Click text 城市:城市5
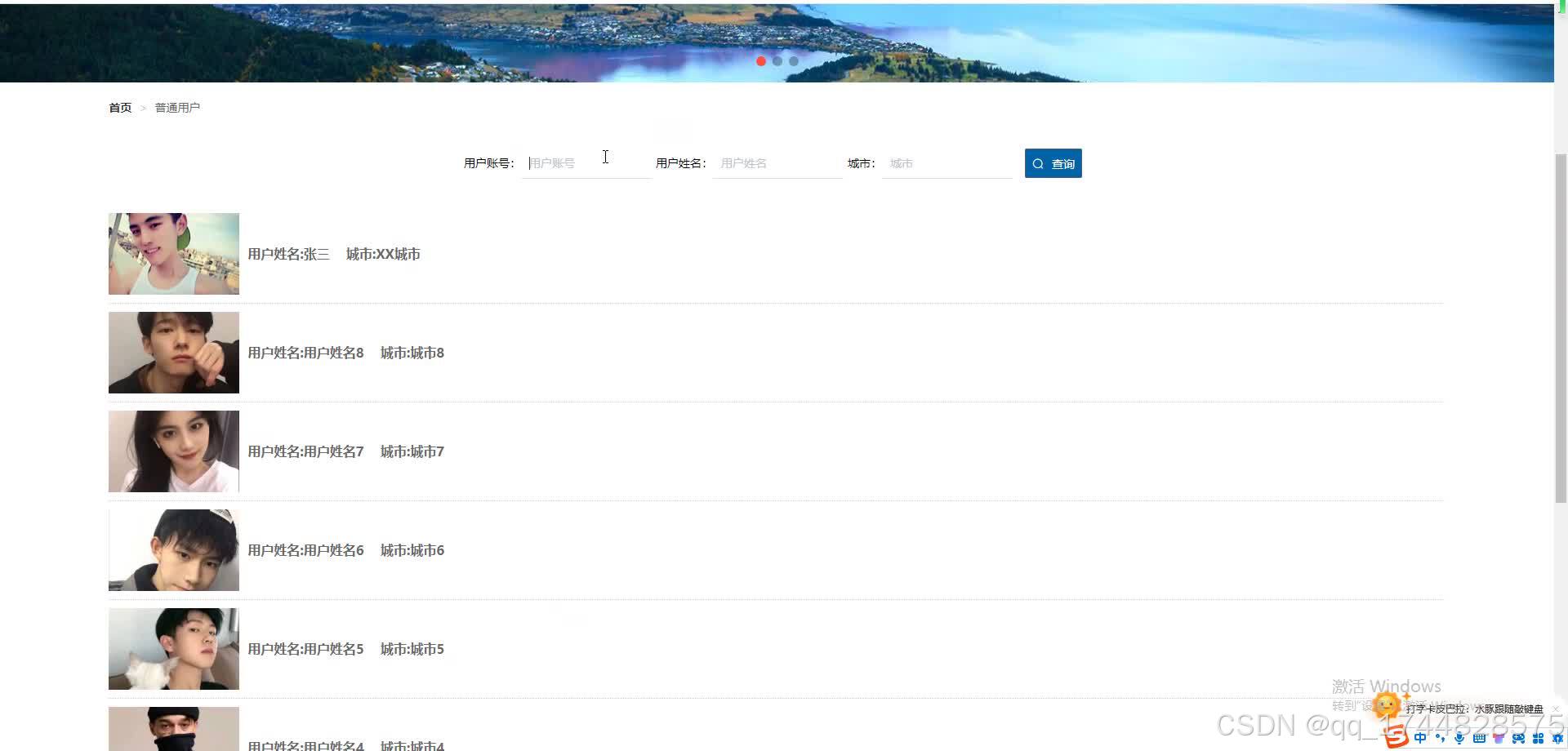Image resolution: width=1568 pixels, height=751 pixels. click(412, 649)
